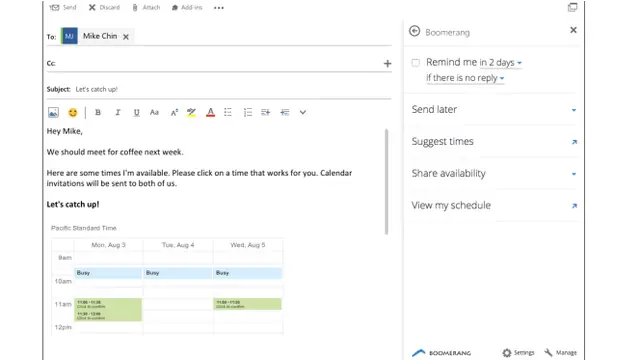Click the 'Hey Mike,' greeting line
This screenshot has width=640, height=360.
(64, 131)
